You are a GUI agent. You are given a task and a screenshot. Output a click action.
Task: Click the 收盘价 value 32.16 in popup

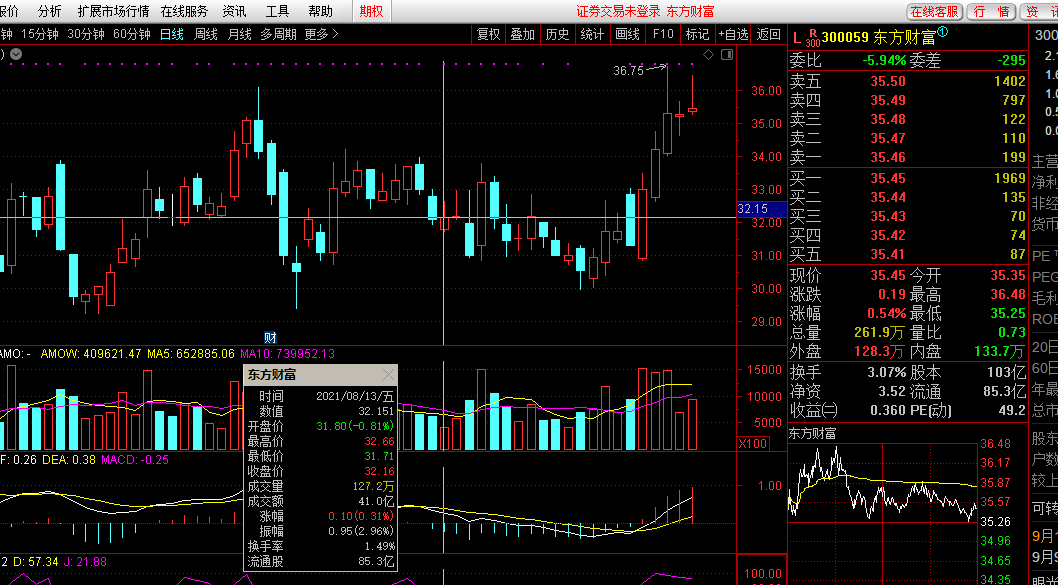click(379, 471)
